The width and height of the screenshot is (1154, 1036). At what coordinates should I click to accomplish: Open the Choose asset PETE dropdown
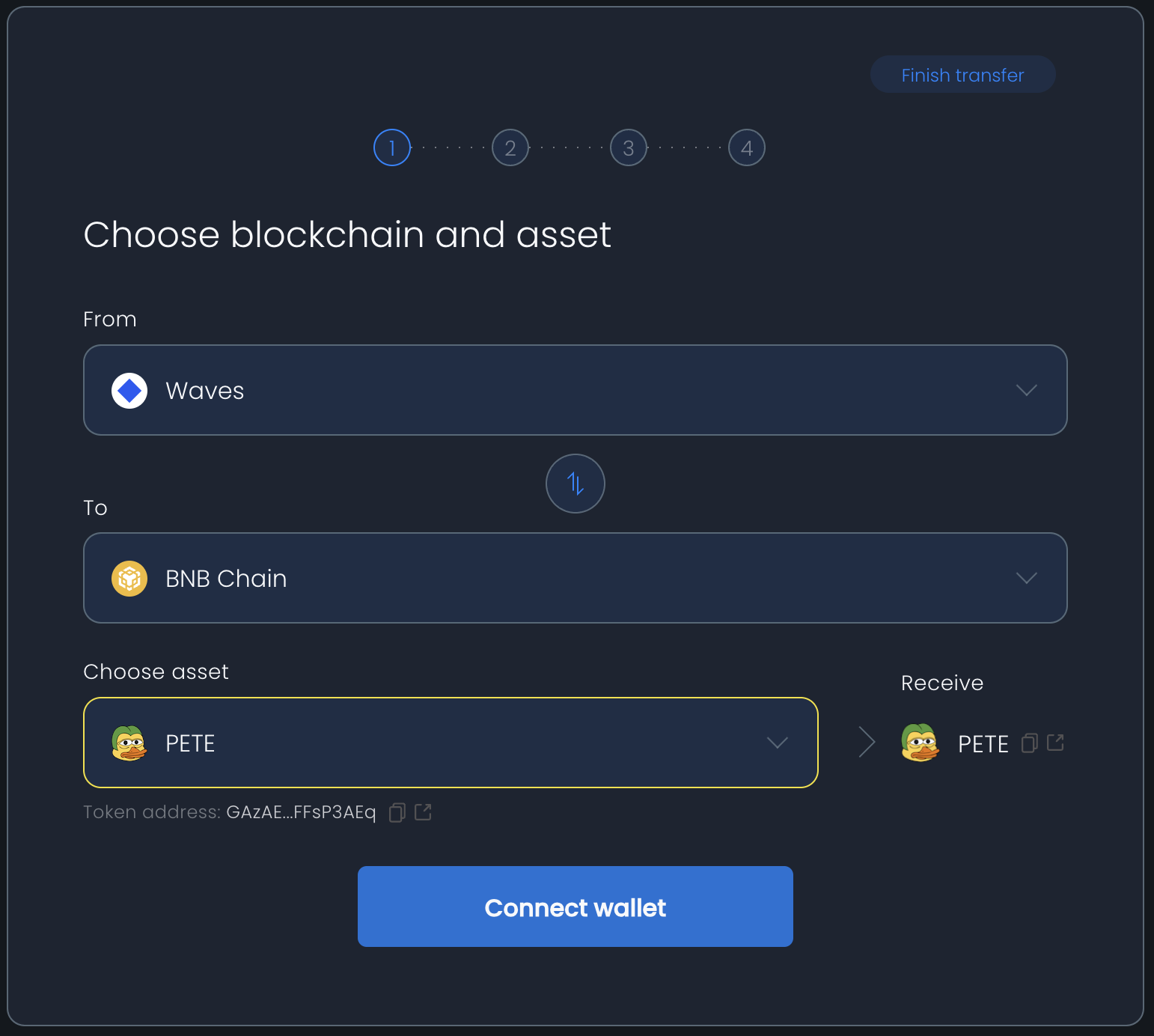(x=778, y=743)
